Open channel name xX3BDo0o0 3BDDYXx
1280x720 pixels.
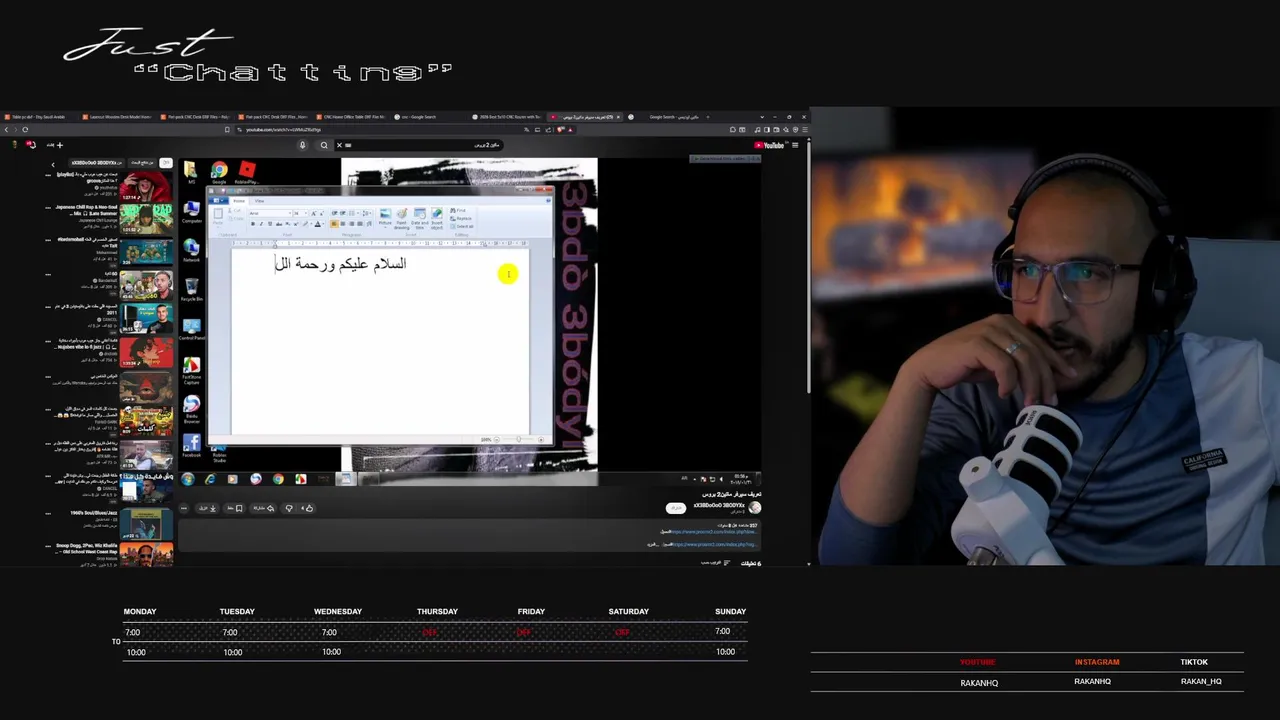pos(719,505)
